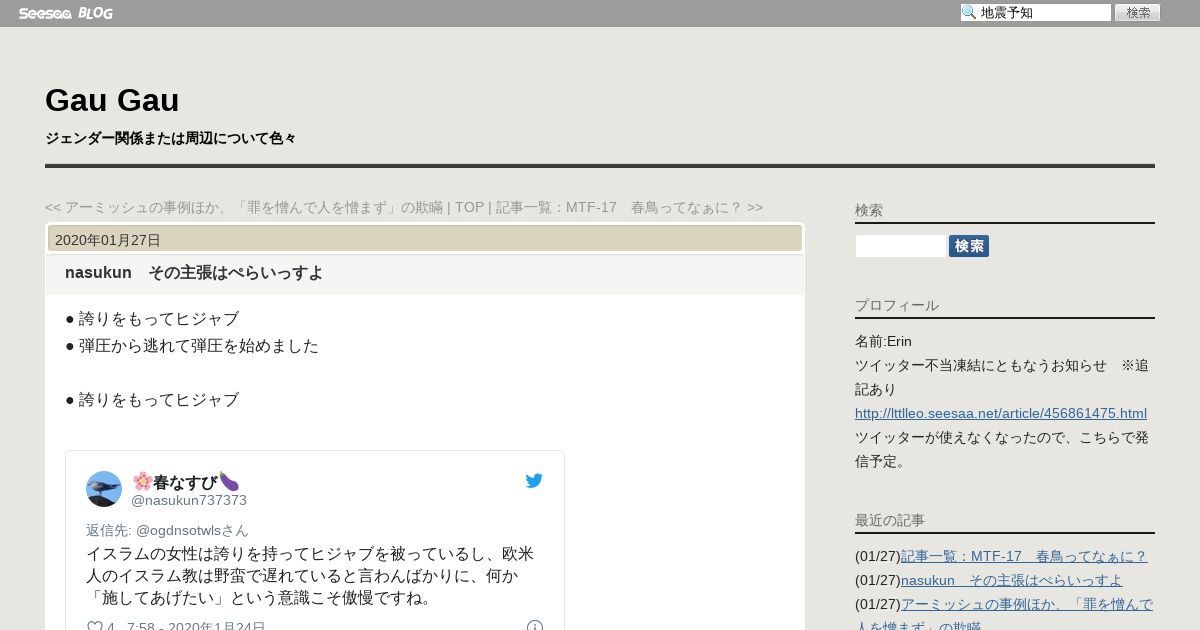The image size is (1200, 630).
Task: Open recent article 記事一覧：MTF-17 春鳥ってなぁに？
Action: pyautogui.click(x=1024, y=556)
